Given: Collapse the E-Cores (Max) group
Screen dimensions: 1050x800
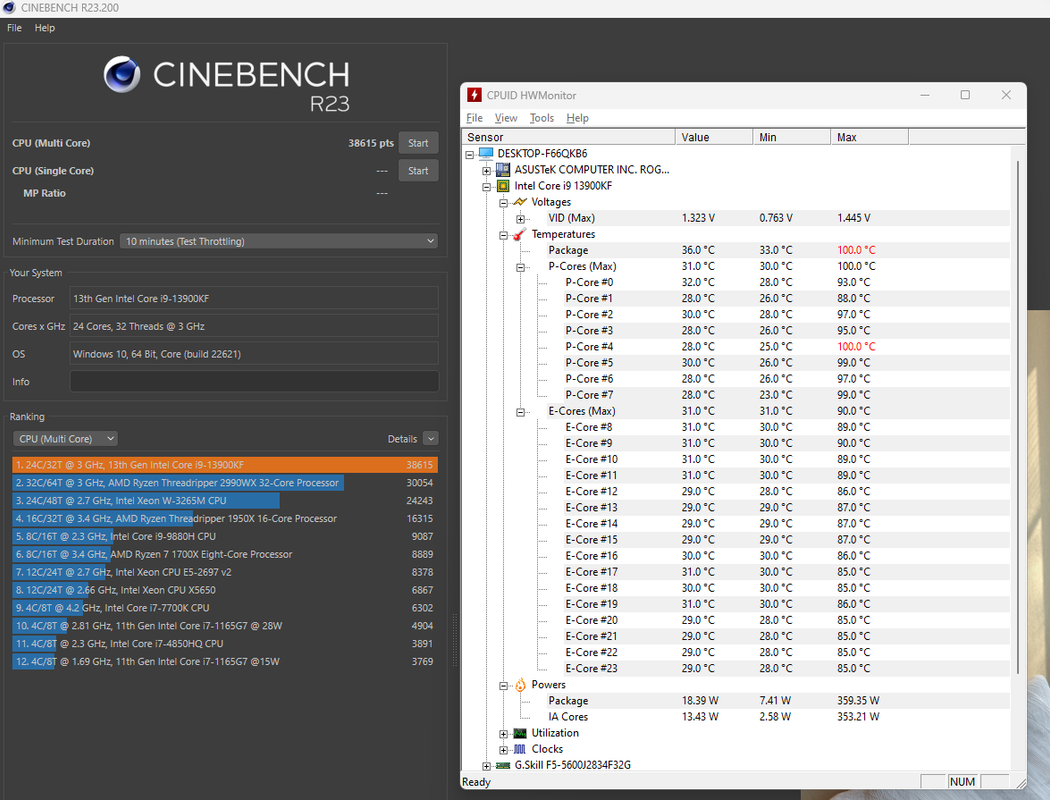Looking at the screenshot, I should [520, 412].
